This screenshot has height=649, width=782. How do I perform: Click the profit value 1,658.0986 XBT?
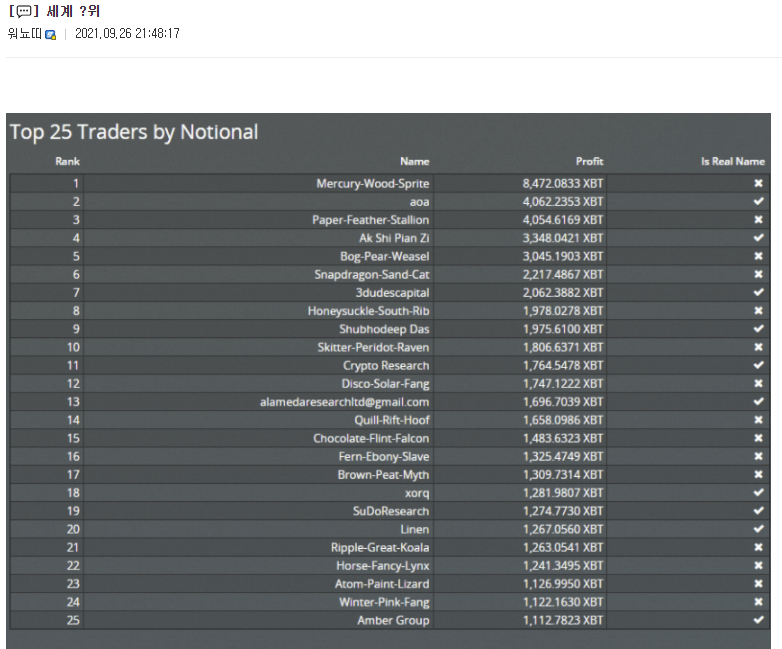[x=563, y=421]
